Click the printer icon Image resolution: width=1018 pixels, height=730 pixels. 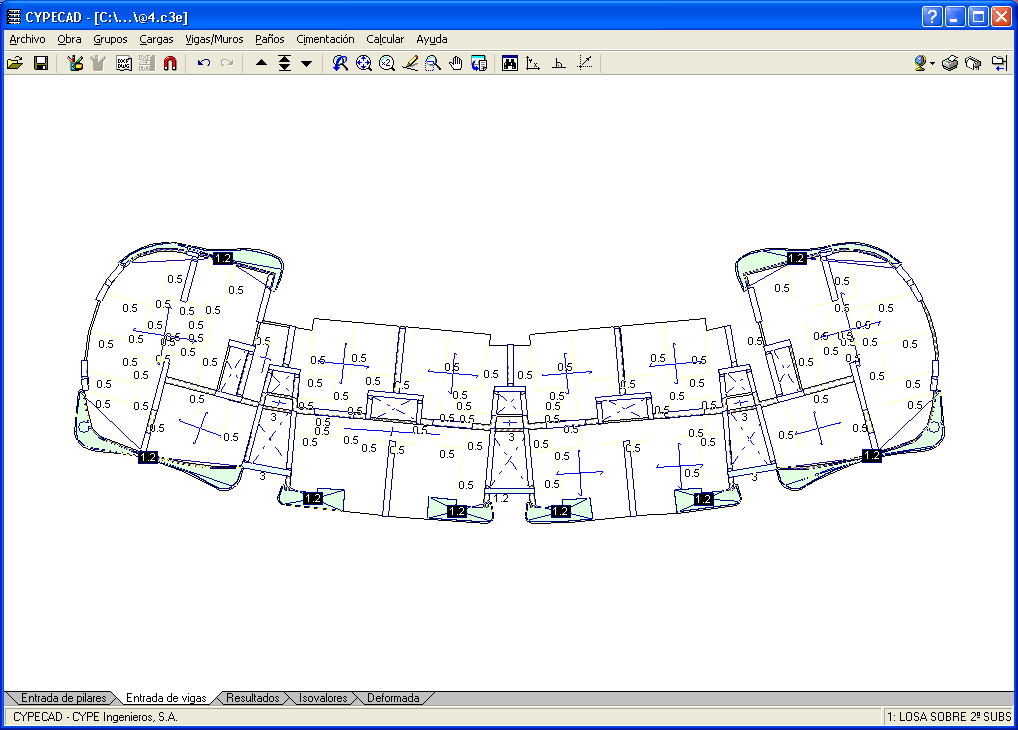[950, 63]
